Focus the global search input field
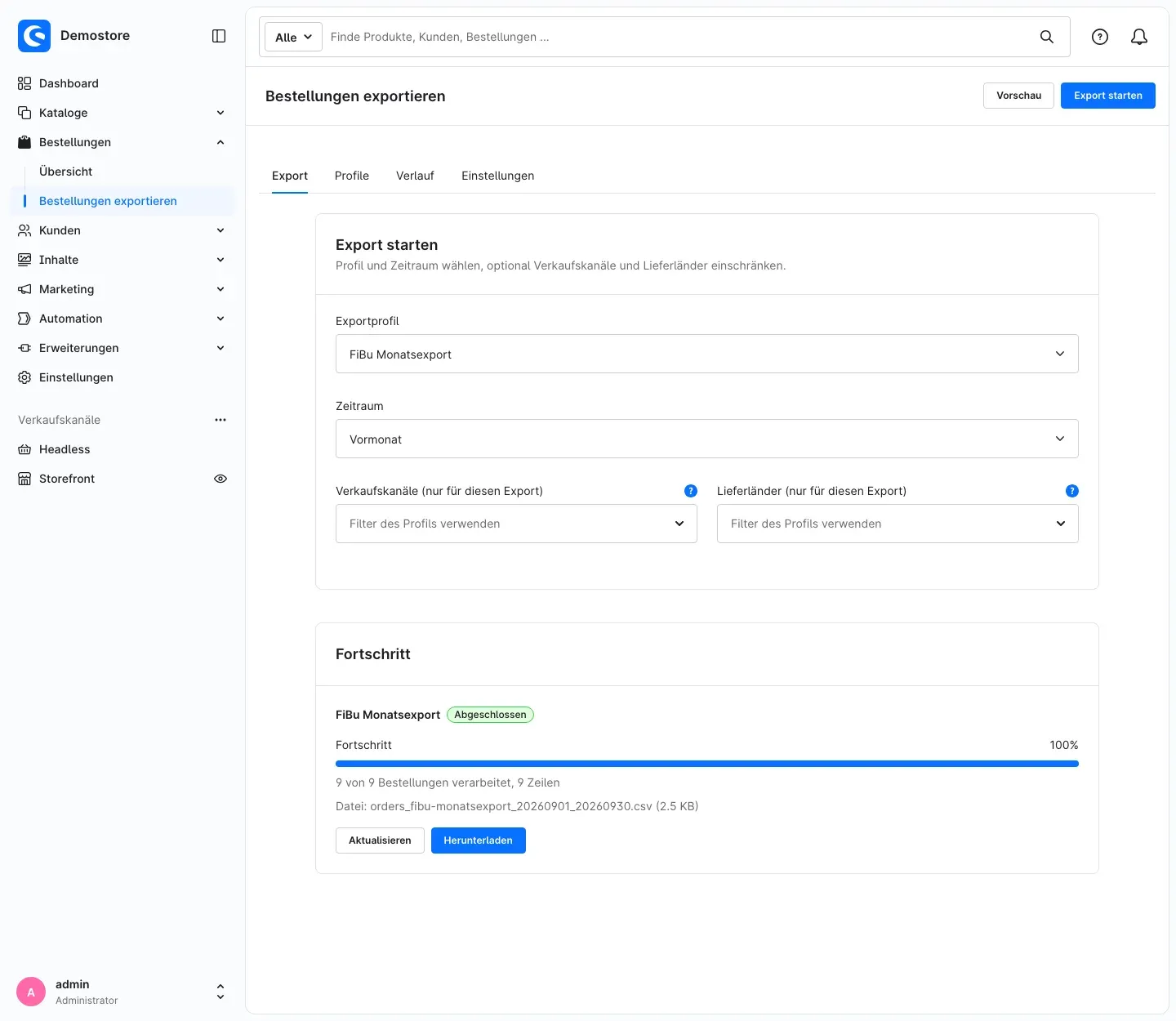 coord(678,37)
